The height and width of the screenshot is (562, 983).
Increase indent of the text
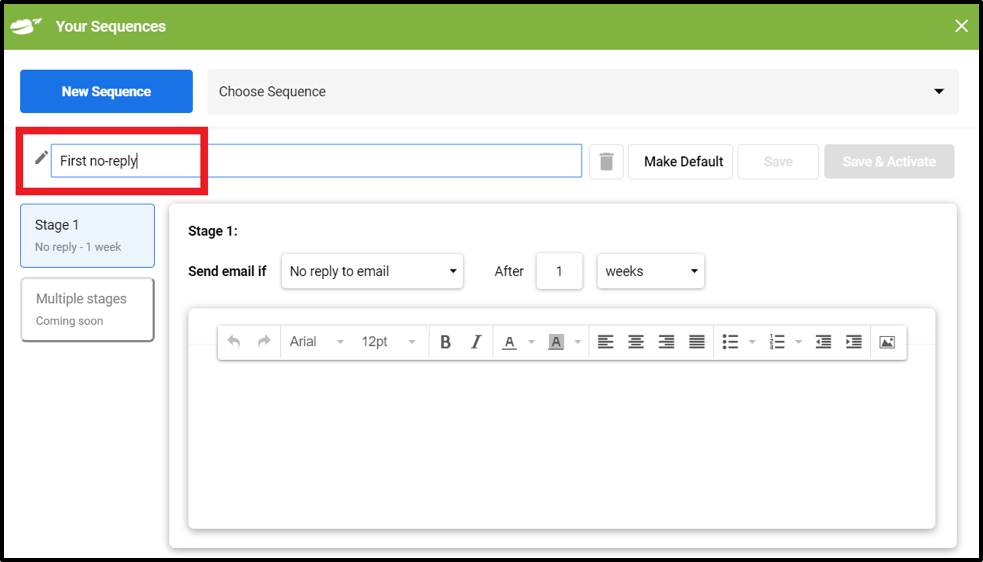coord(853,342)
